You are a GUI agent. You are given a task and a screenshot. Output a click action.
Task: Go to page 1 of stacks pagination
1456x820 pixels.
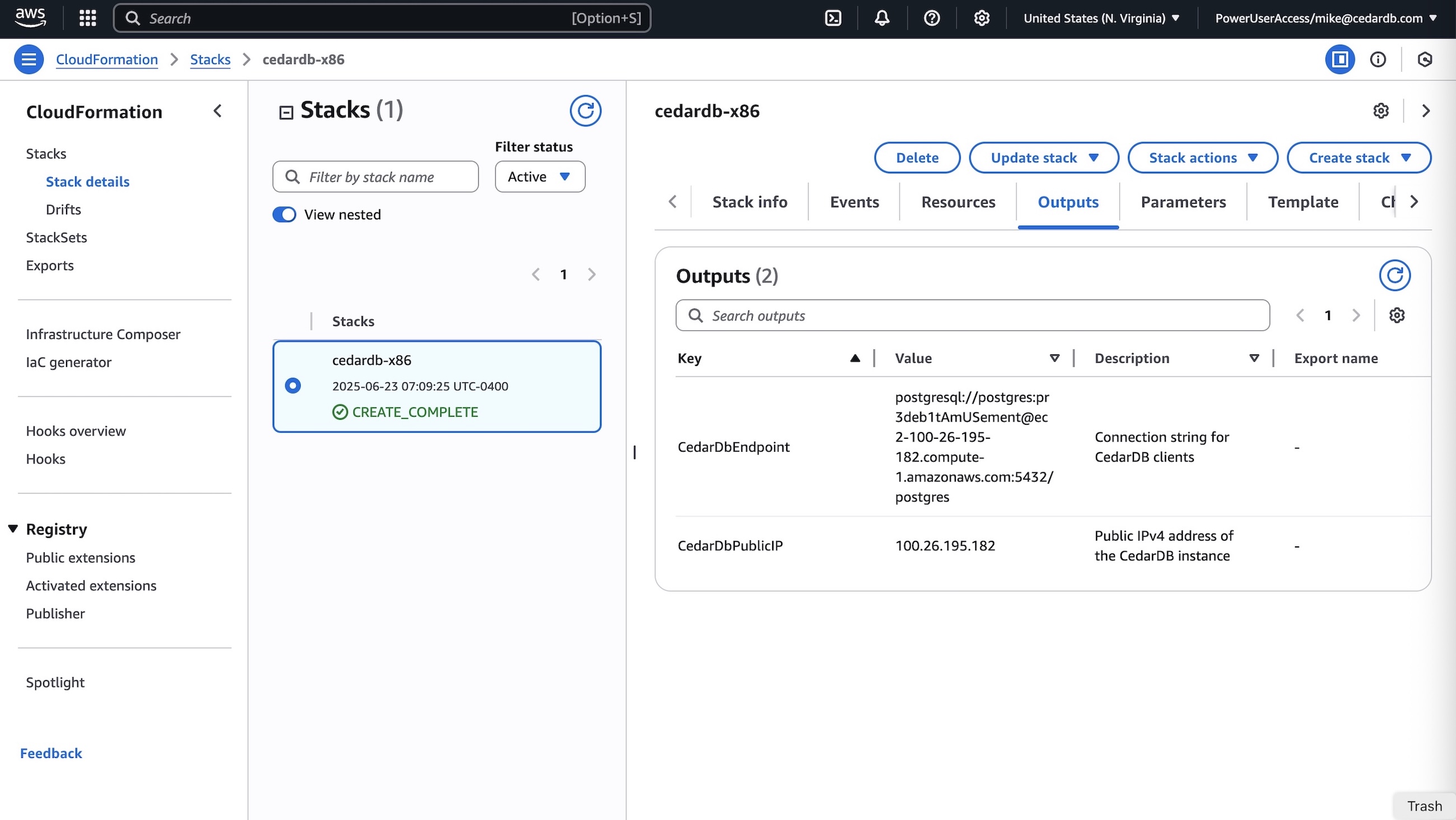(x=563, y=274)
